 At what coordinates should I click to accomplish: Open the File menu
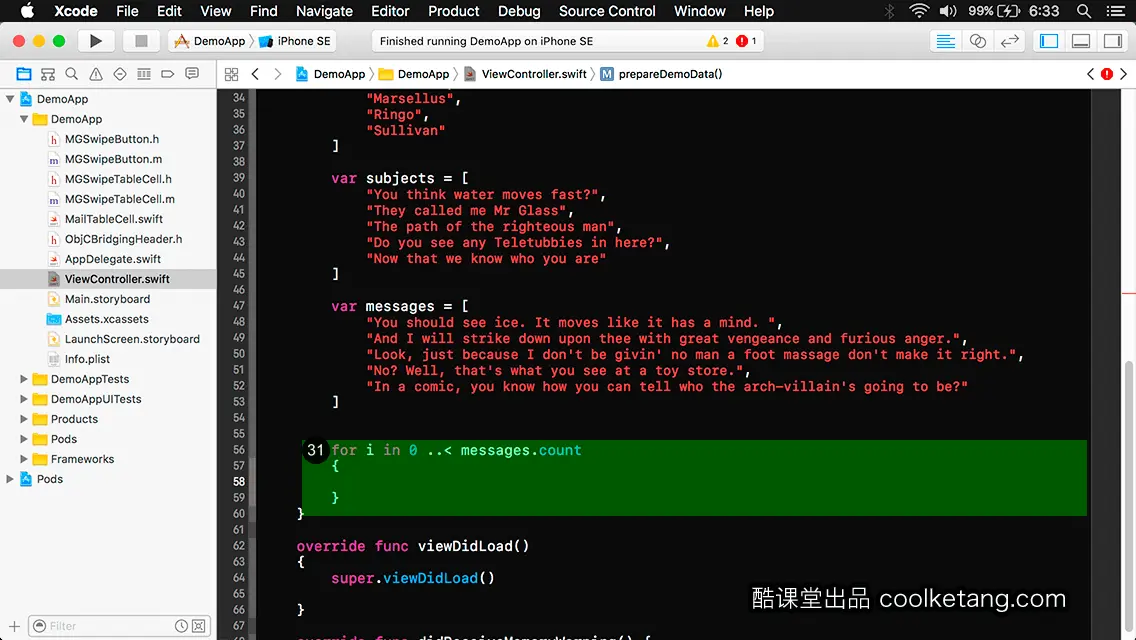pyautogui.click(x=127, y=11)
